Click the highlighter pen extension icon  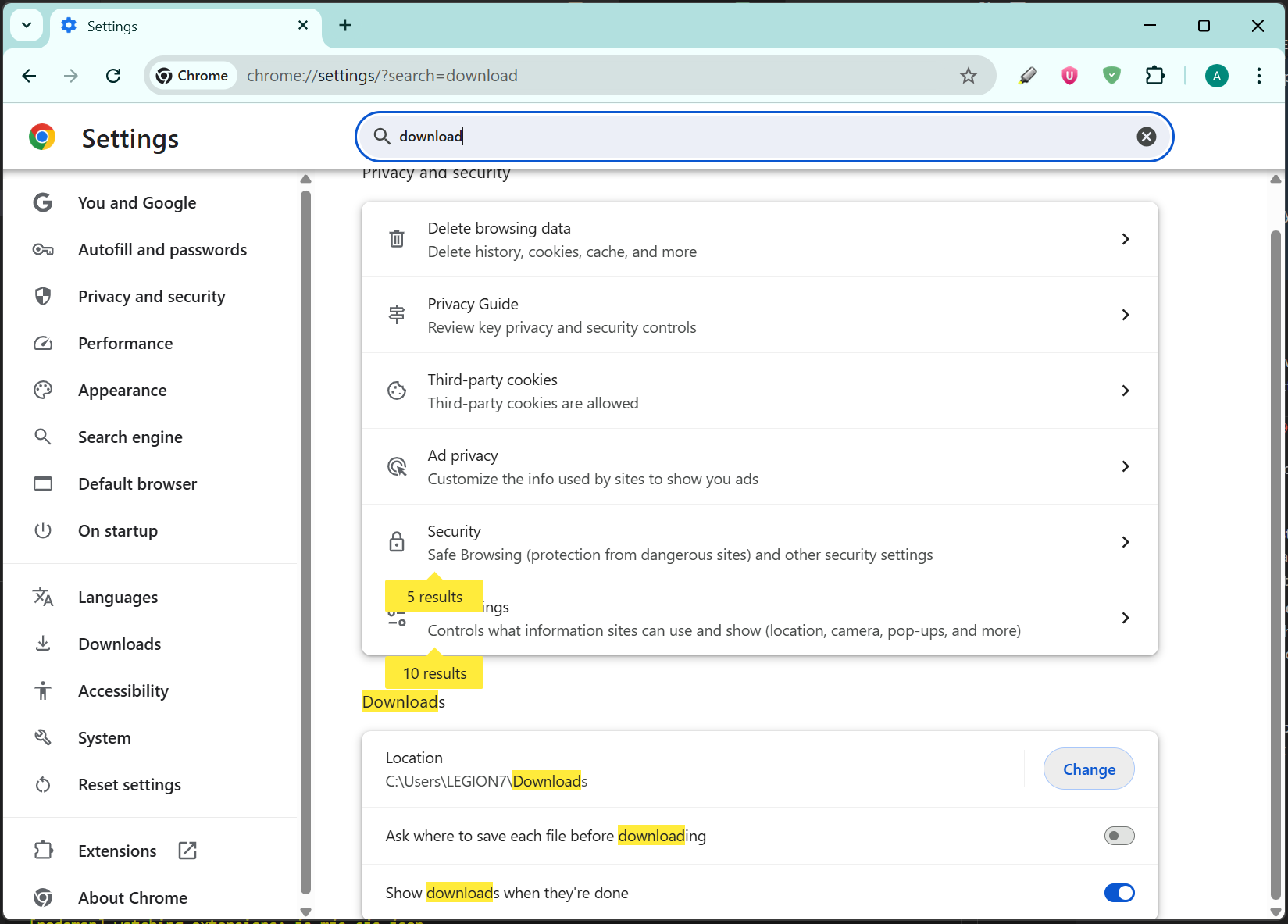pos(1028,76)
